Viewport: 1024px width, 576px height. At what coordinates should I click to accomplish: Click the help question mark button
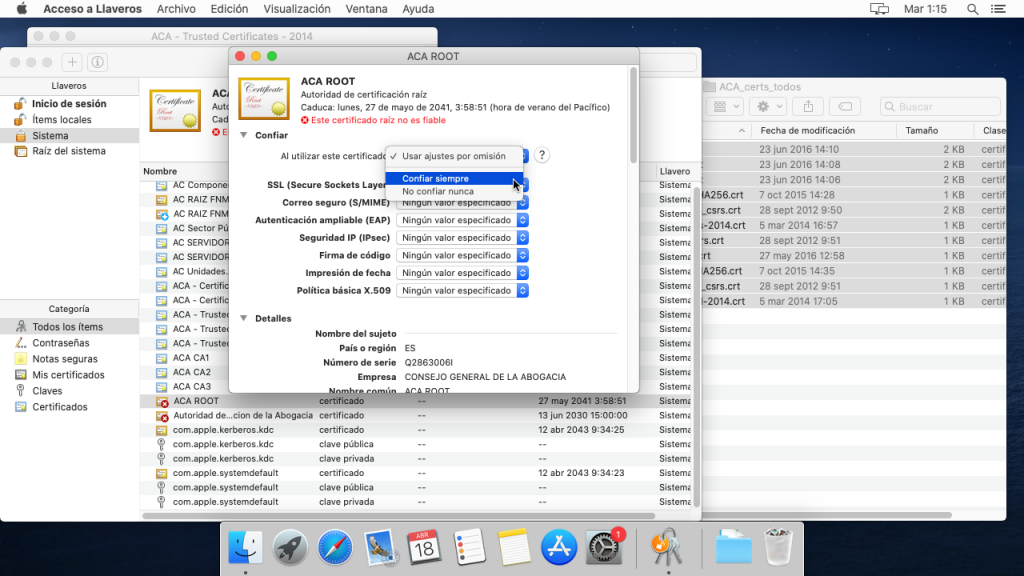click(x=541, y=155)
